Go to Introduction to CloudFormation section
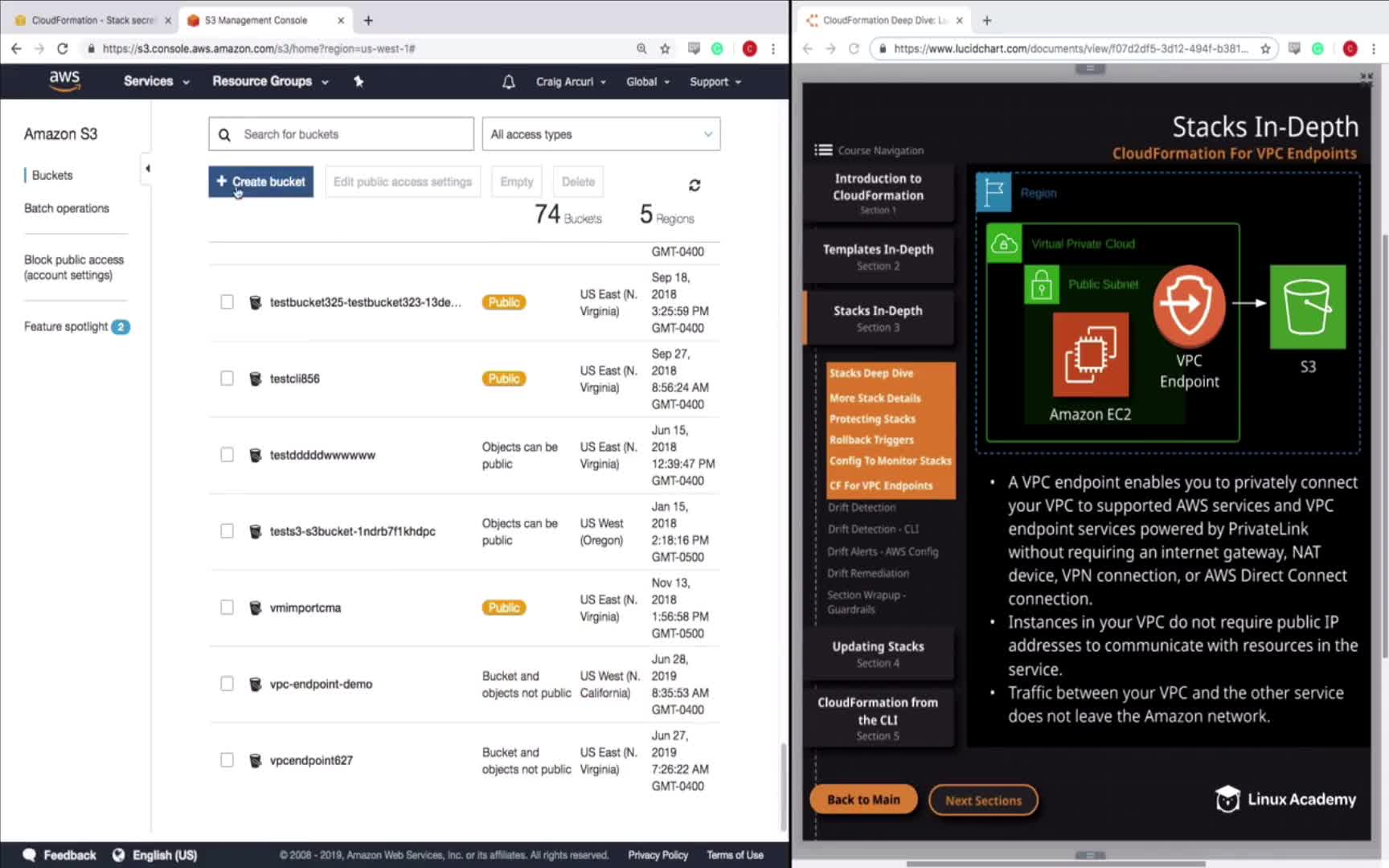Image resolution: width=1389 pixels, height=868 pixels. click(878, 193)
